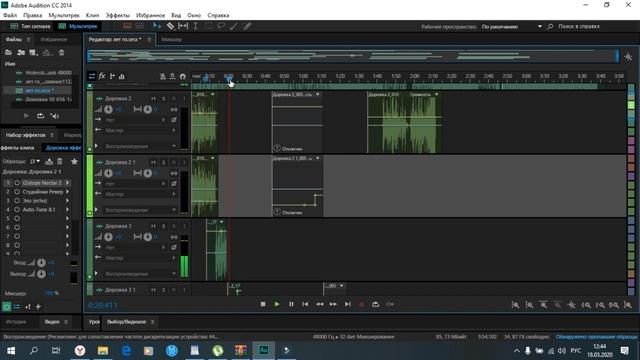Open Дорожка 1 automation mode dropdown
Screen dimensions: 640x360
[140, 273]
